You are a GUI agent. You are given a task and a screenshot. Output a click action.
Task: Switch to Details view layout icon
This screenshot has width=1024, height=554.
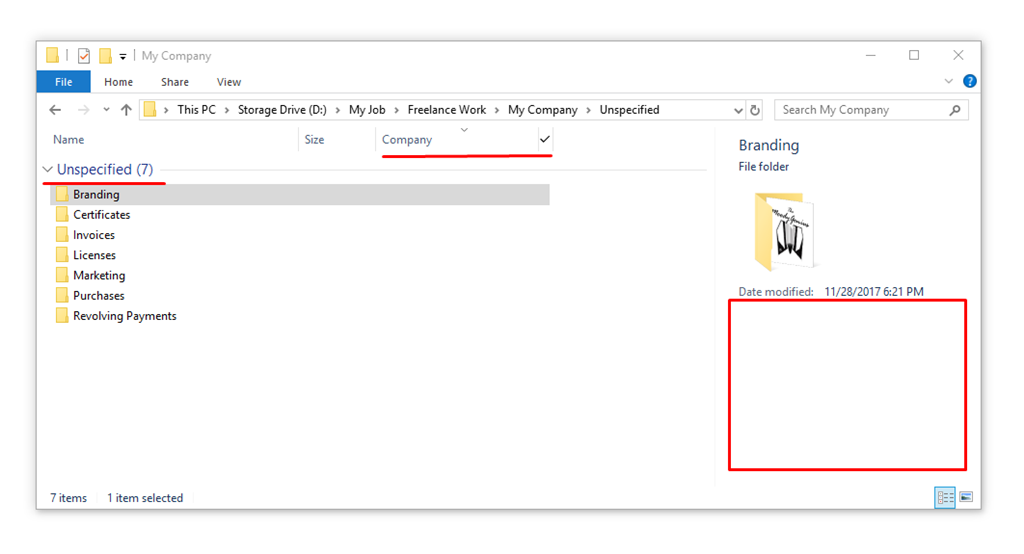tap(944, 498)
